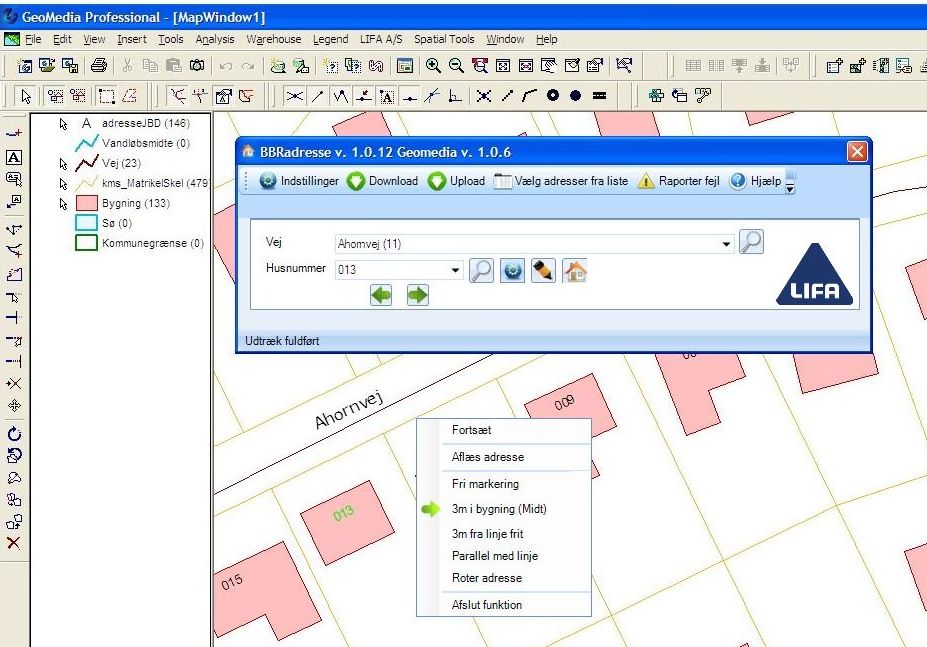
Task: Click the green right arrow next button
Action: (418, 295)
